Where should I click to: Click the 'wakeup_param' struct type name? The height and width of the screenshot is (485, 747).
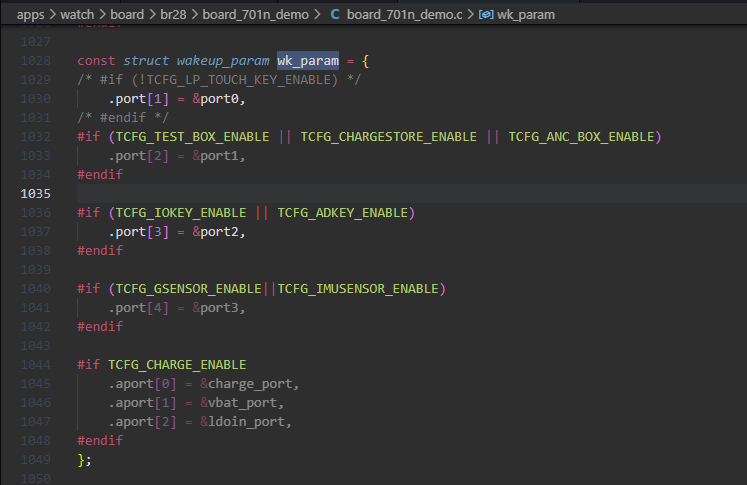coord(223,61)
